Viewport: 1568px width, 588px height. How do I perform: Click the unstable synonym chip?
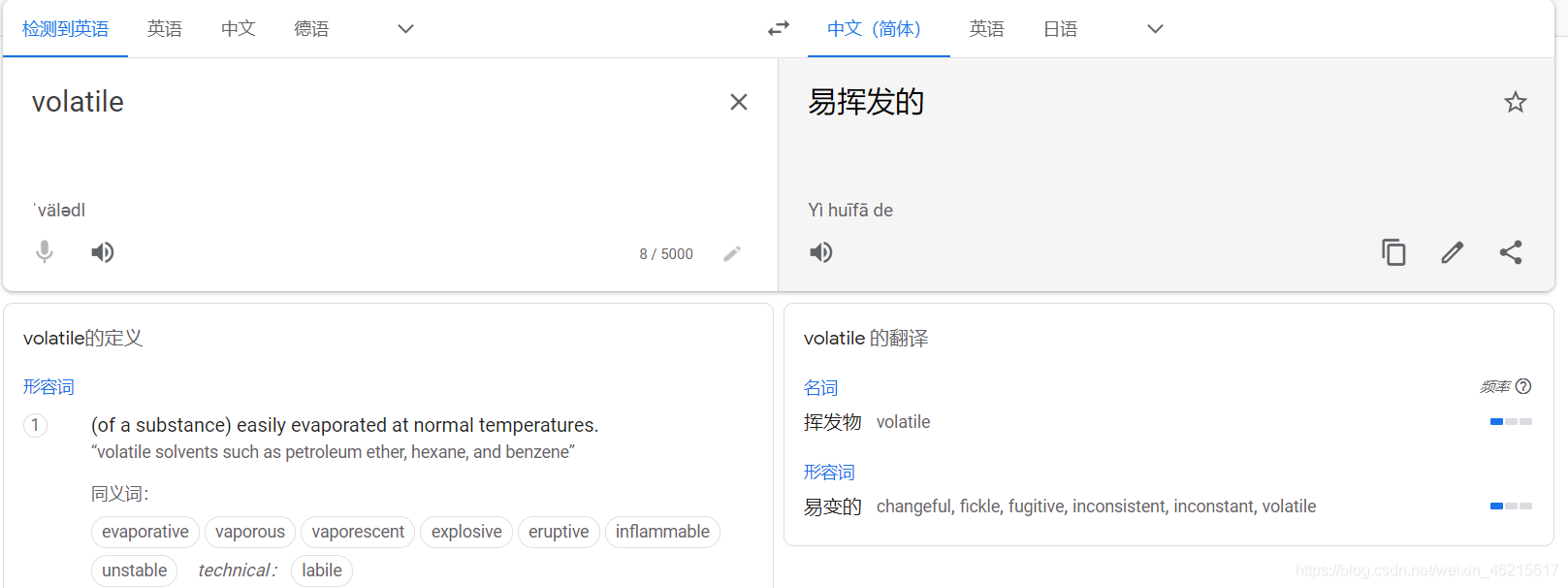click(x=135, y=571)
